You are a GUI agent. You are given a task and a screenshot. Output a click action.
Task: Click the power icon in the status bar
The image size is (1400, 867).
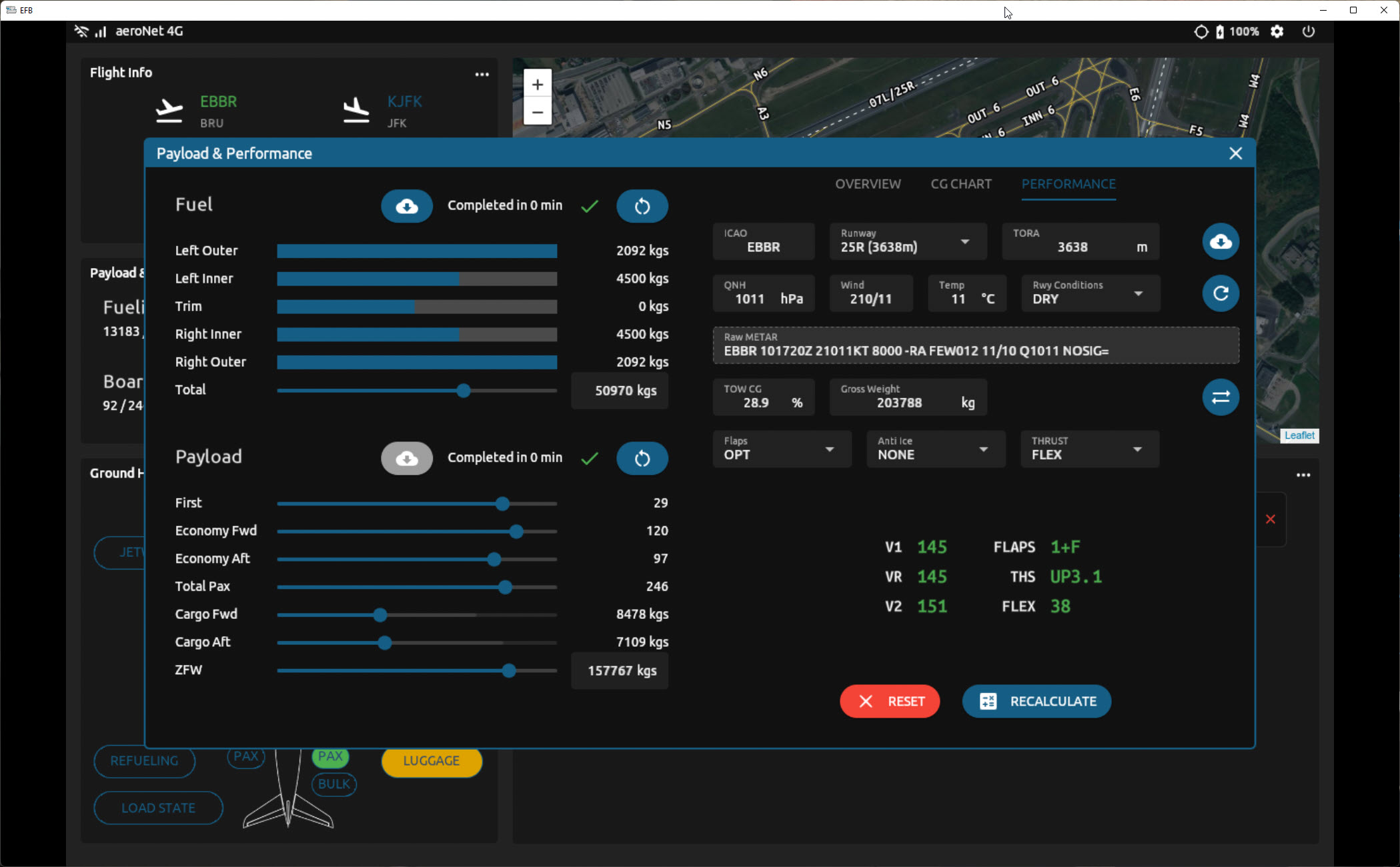tap(1308, 31)
